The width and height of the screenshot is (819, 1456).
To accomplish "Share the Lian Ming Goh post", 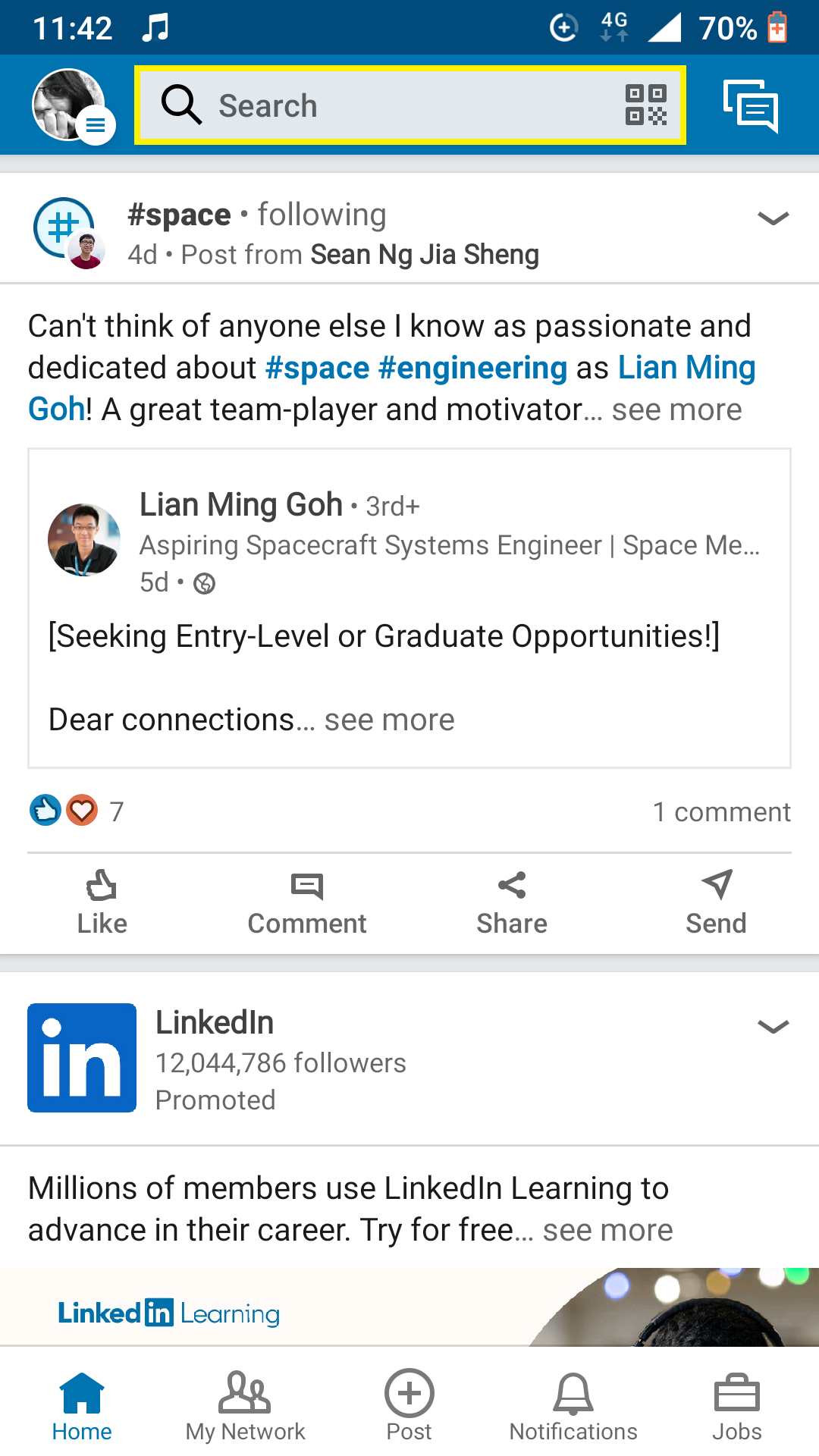I will 512,902.
